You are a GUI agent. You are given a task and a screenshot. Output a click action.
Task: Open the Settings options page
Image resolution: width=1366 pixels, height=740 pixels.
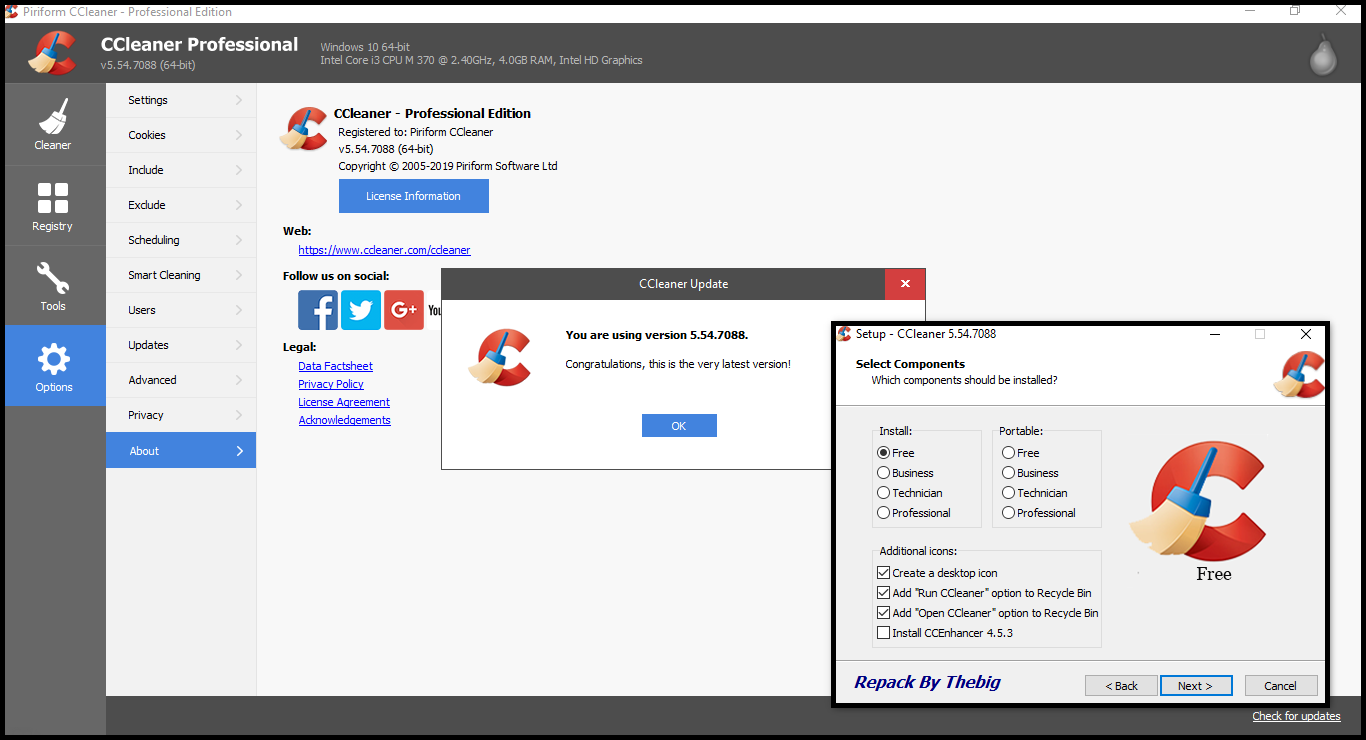coord(181,100)
